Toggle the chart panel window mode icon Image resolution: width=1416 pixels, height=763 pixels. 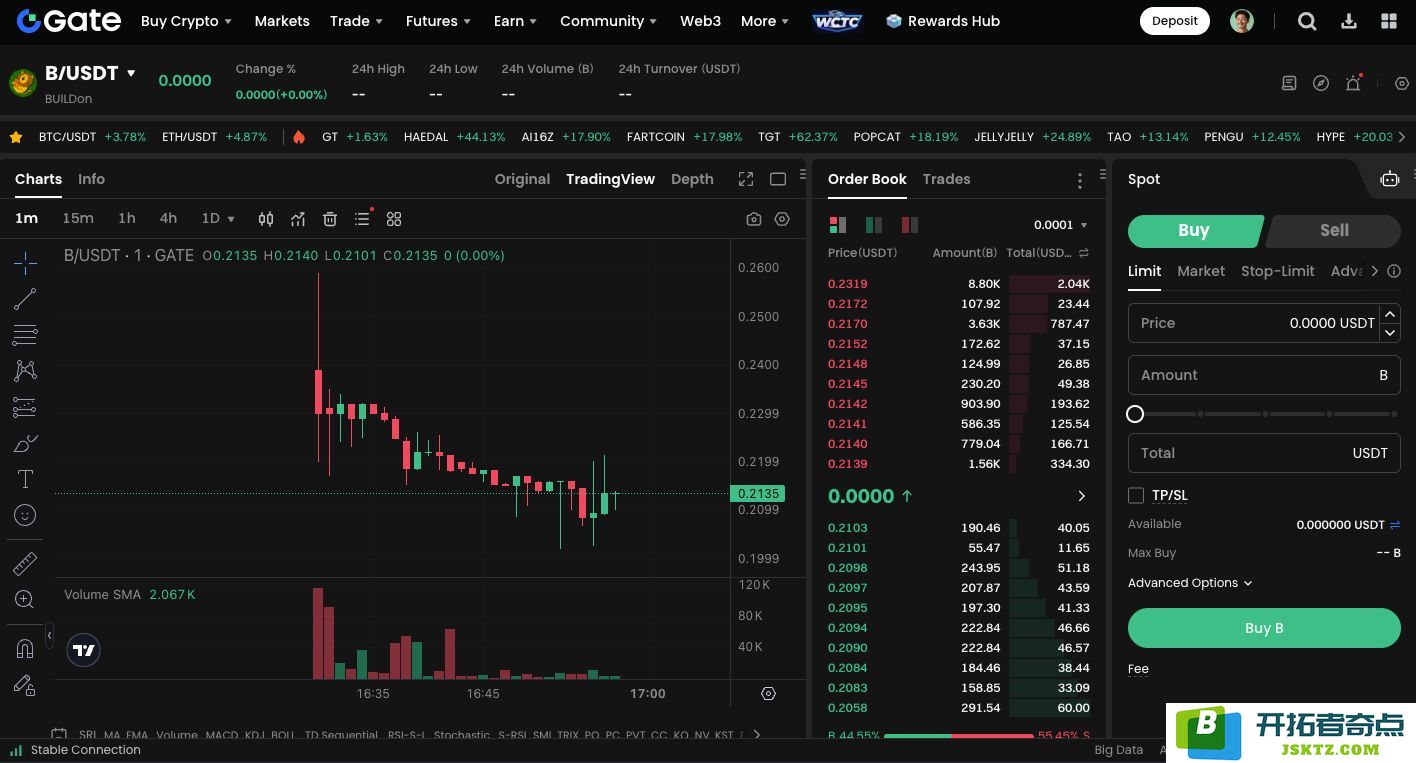click(x=778, y=179)
